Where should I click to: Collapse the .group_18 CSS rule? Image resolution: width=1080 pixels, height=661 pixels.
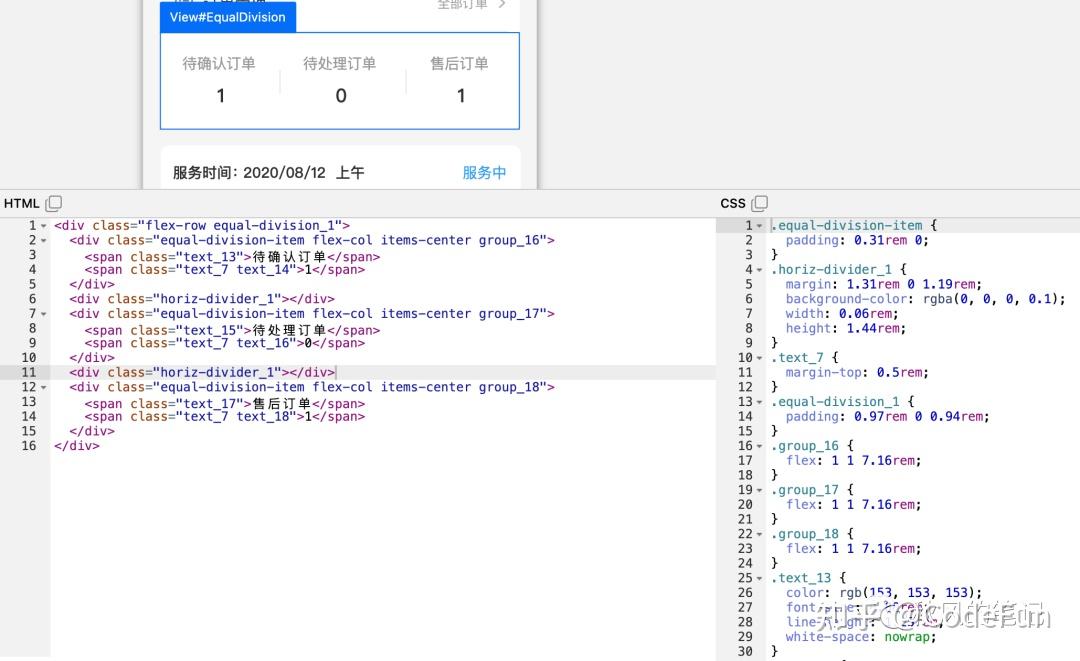[757, 534]
